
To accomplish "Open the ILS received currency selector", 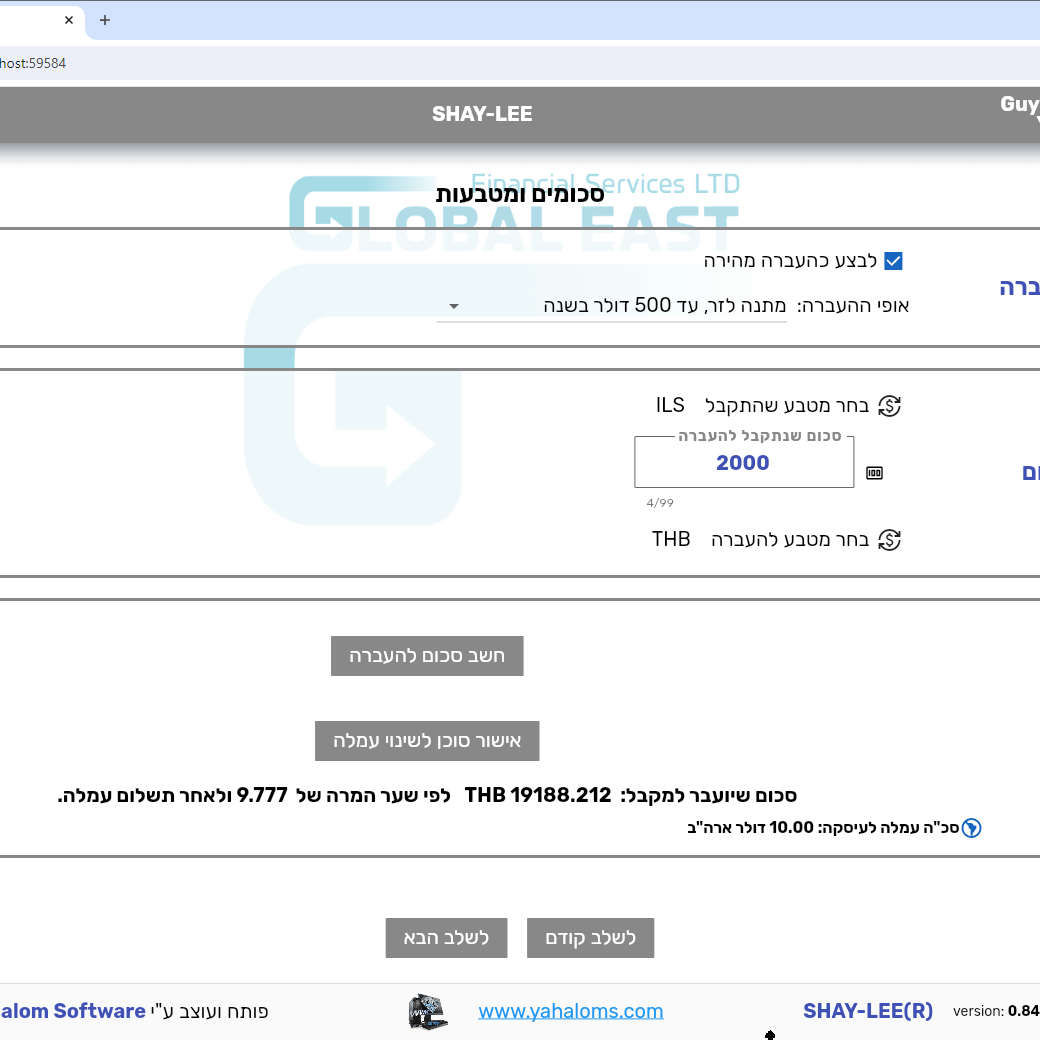I will 670,406.
